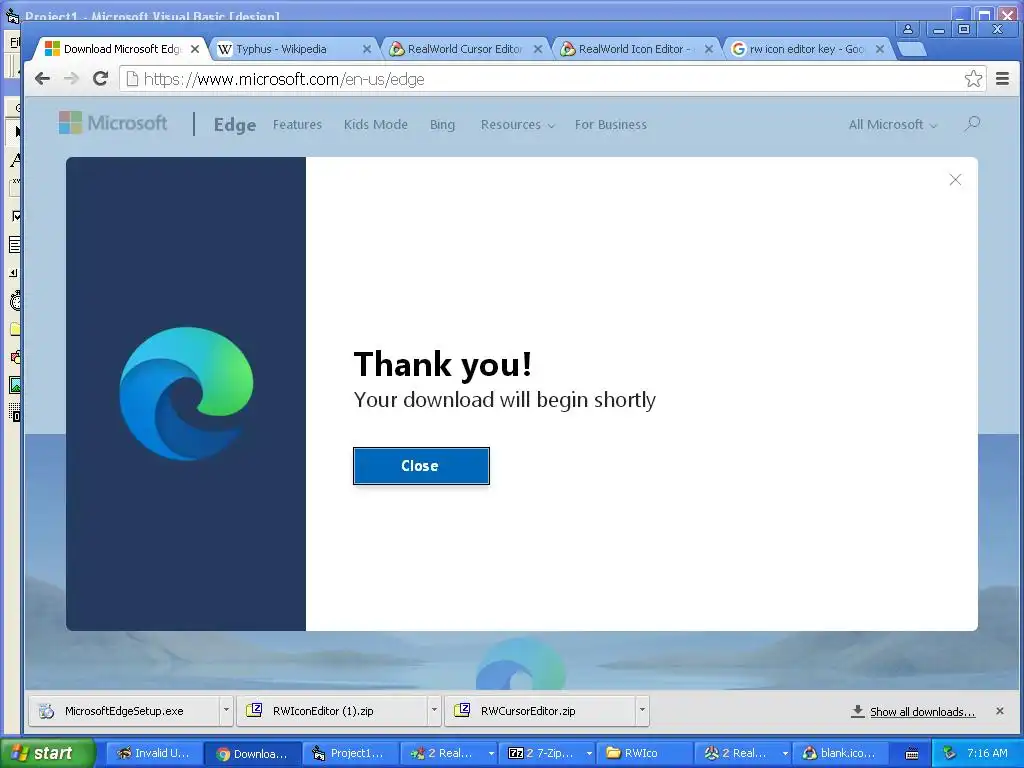This screenshot has width=1024, height=768.
Task: Select timer control in Visual Basic toolbox
Action: point(14,300)
